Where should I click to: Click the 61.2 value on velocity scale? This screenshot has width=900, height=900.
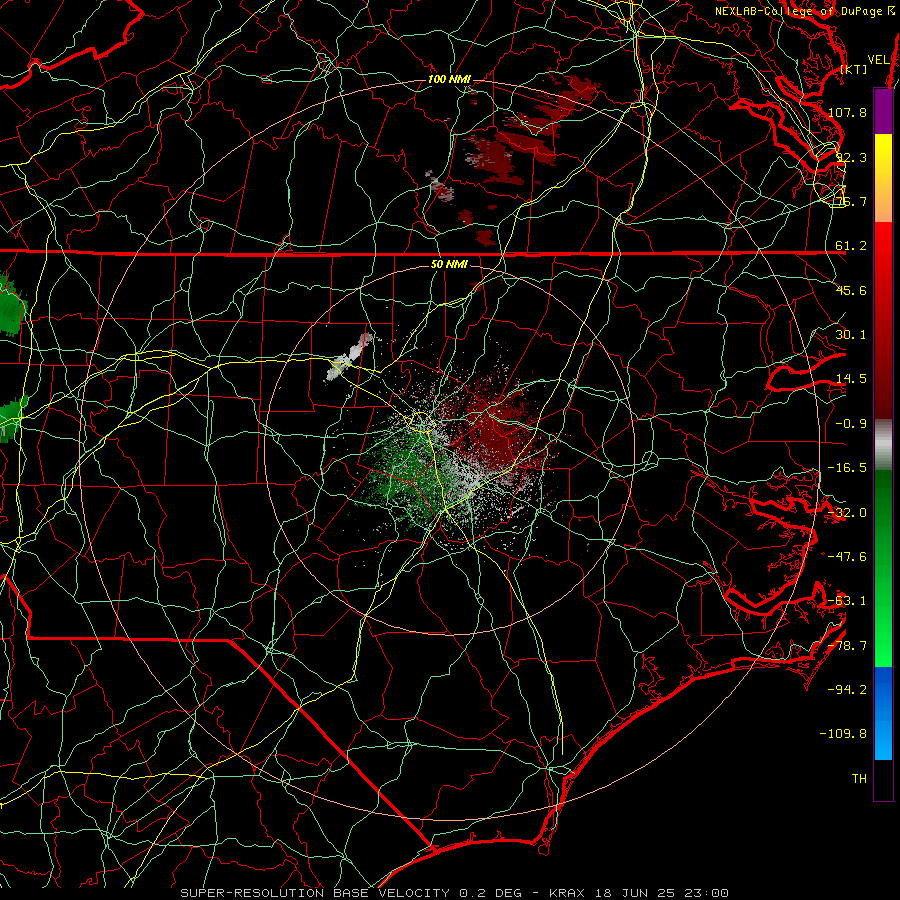[851, 246]
